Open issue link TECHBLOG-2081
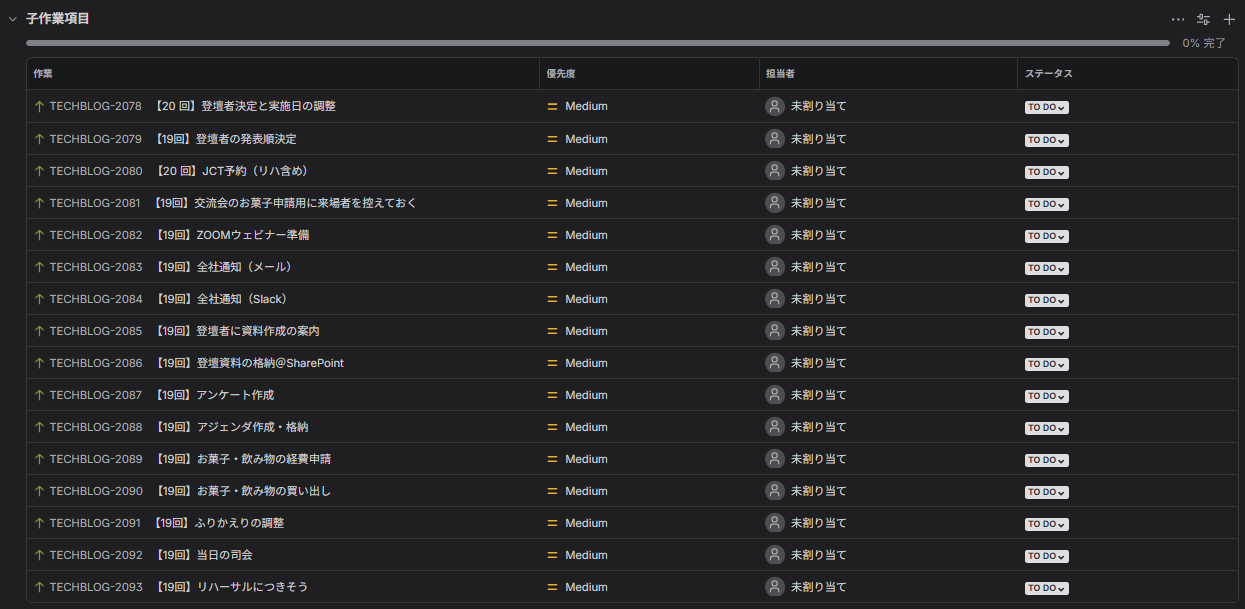This screenshot has width=1245, height=609. click(95, 203)
